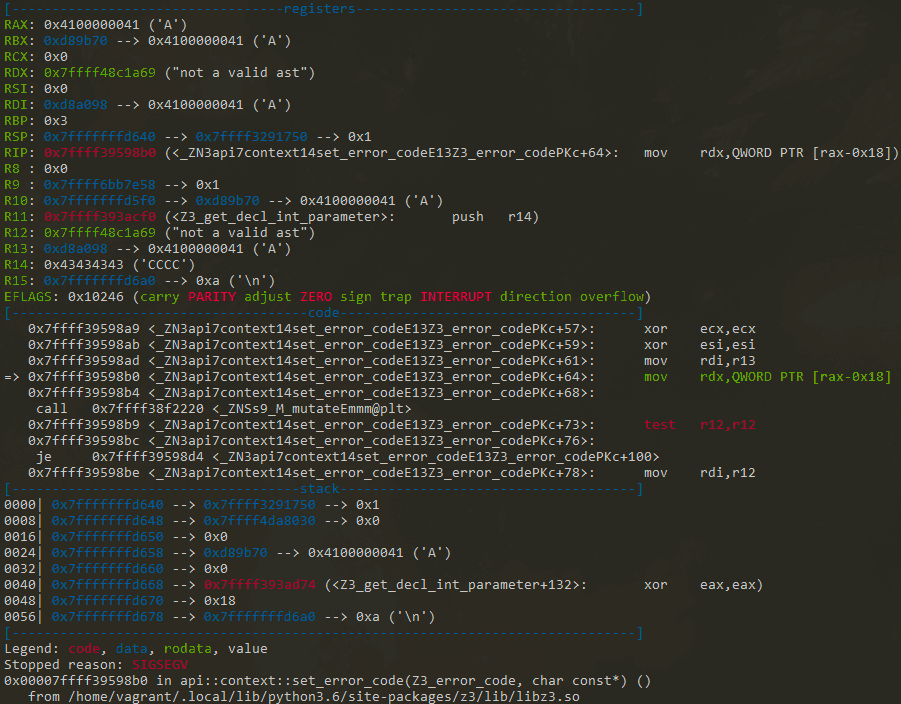Screen dimensions: 901x704
Task: Select the red INTERRUPT flag
Action: click(x=456, y=297)
